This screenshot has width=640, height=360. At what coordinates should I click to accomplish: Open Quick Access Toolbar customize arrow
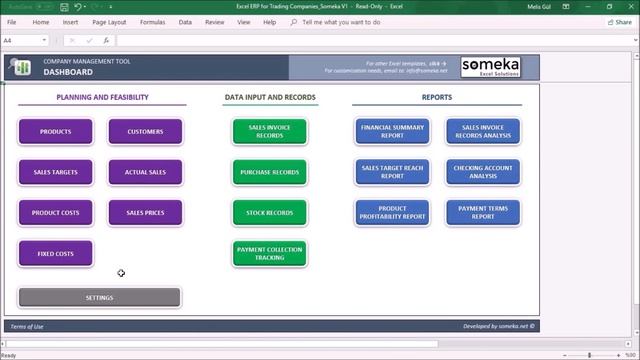[111, 7]
